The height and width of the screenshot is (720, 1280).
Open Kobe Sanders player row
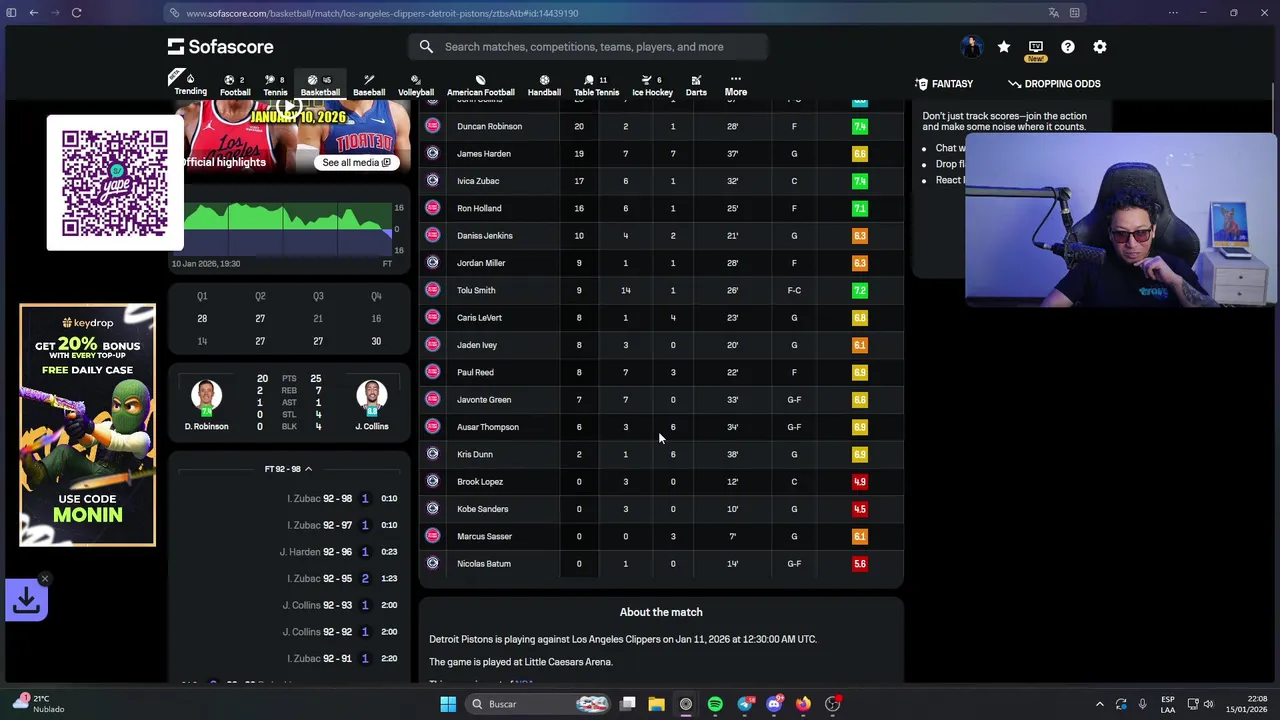tap(661, 509)
